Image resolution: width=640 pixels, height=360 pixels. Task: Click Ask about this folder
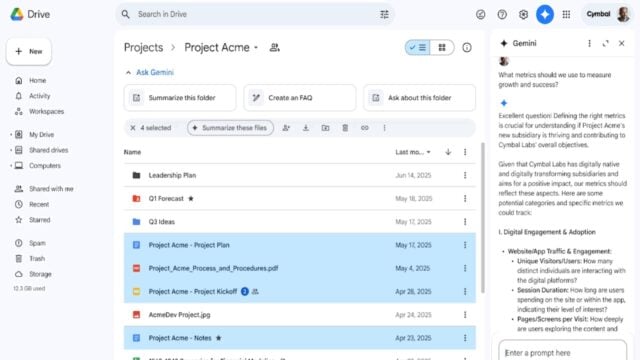tap(420, 98)
